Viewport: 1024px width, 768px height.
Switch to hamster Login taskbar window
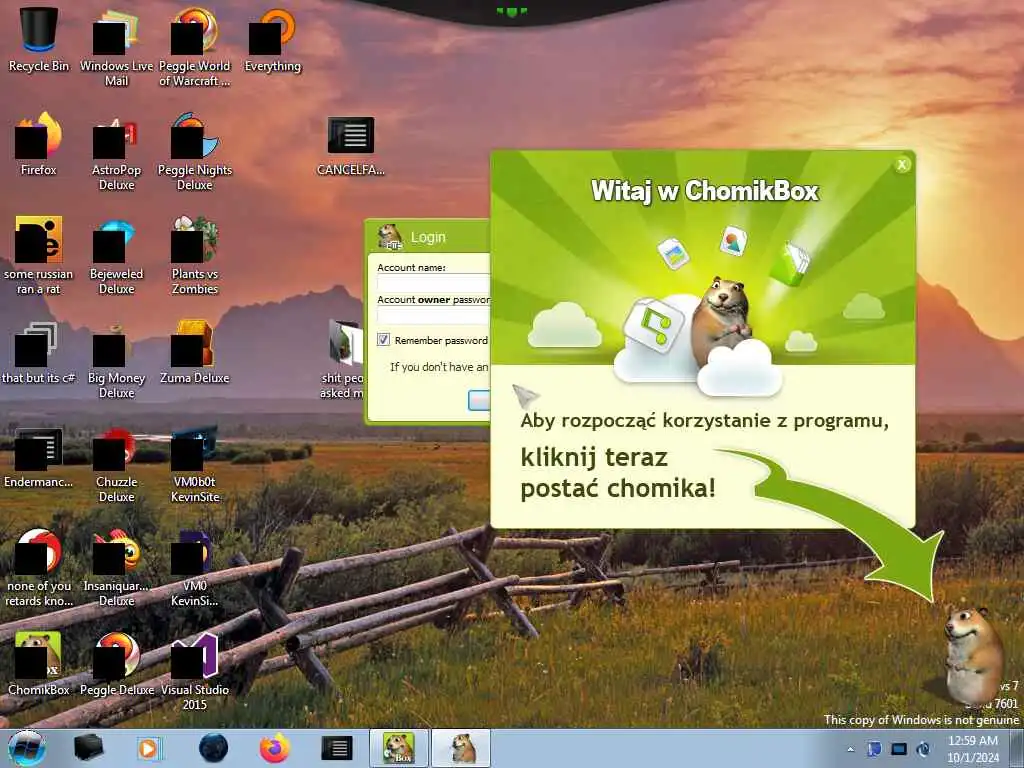(461, 748)
